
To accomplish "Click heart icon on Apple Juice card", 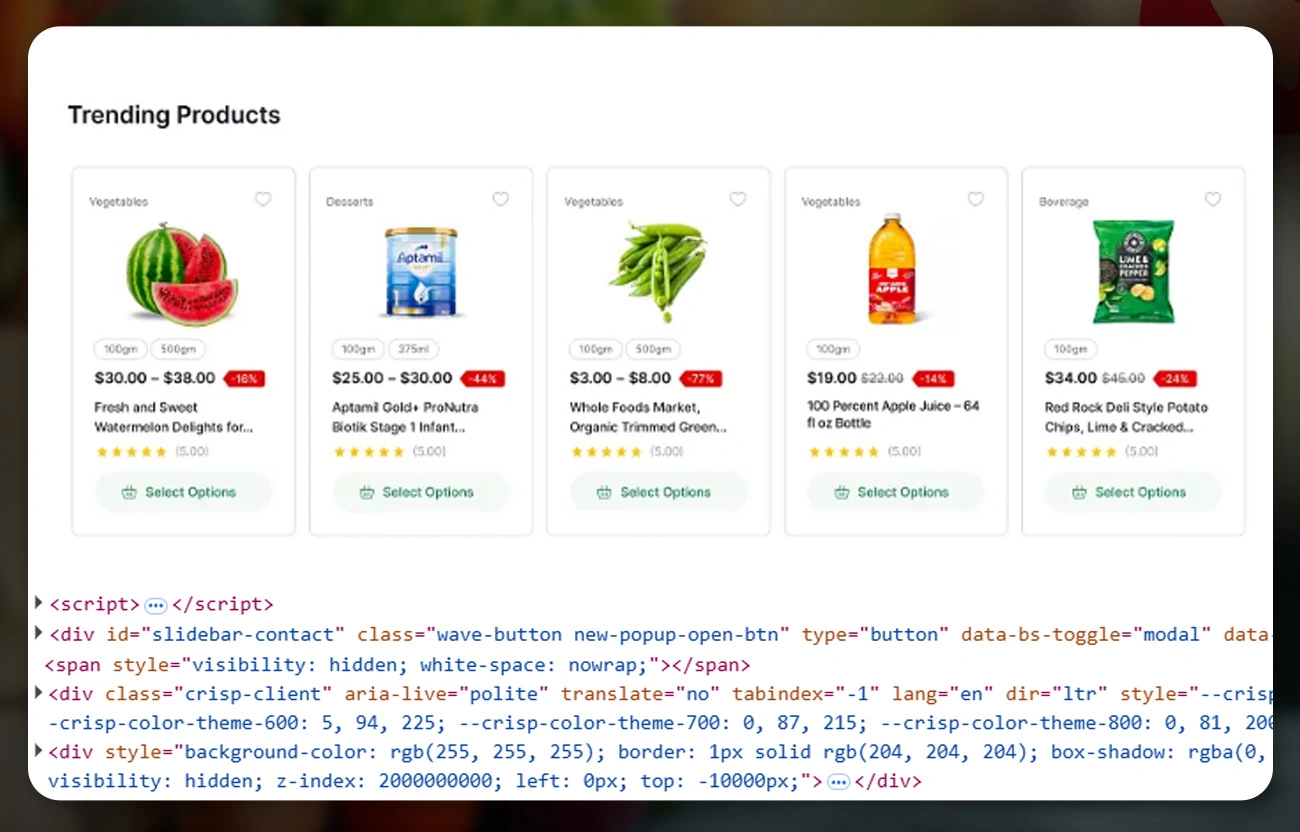I will click(x=976, y=199).
